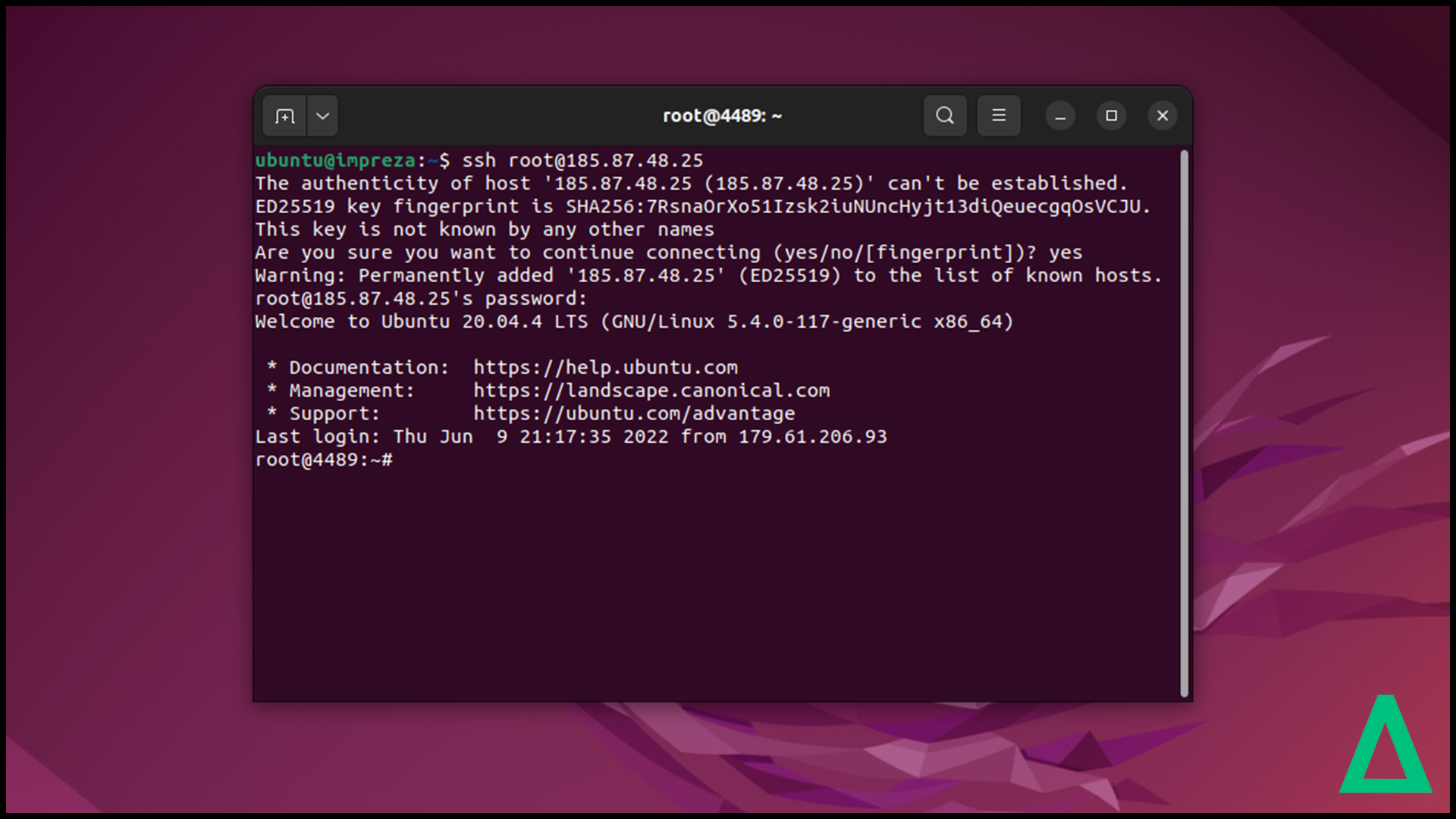Open the terminal hamburger menu

coord(999,115)
